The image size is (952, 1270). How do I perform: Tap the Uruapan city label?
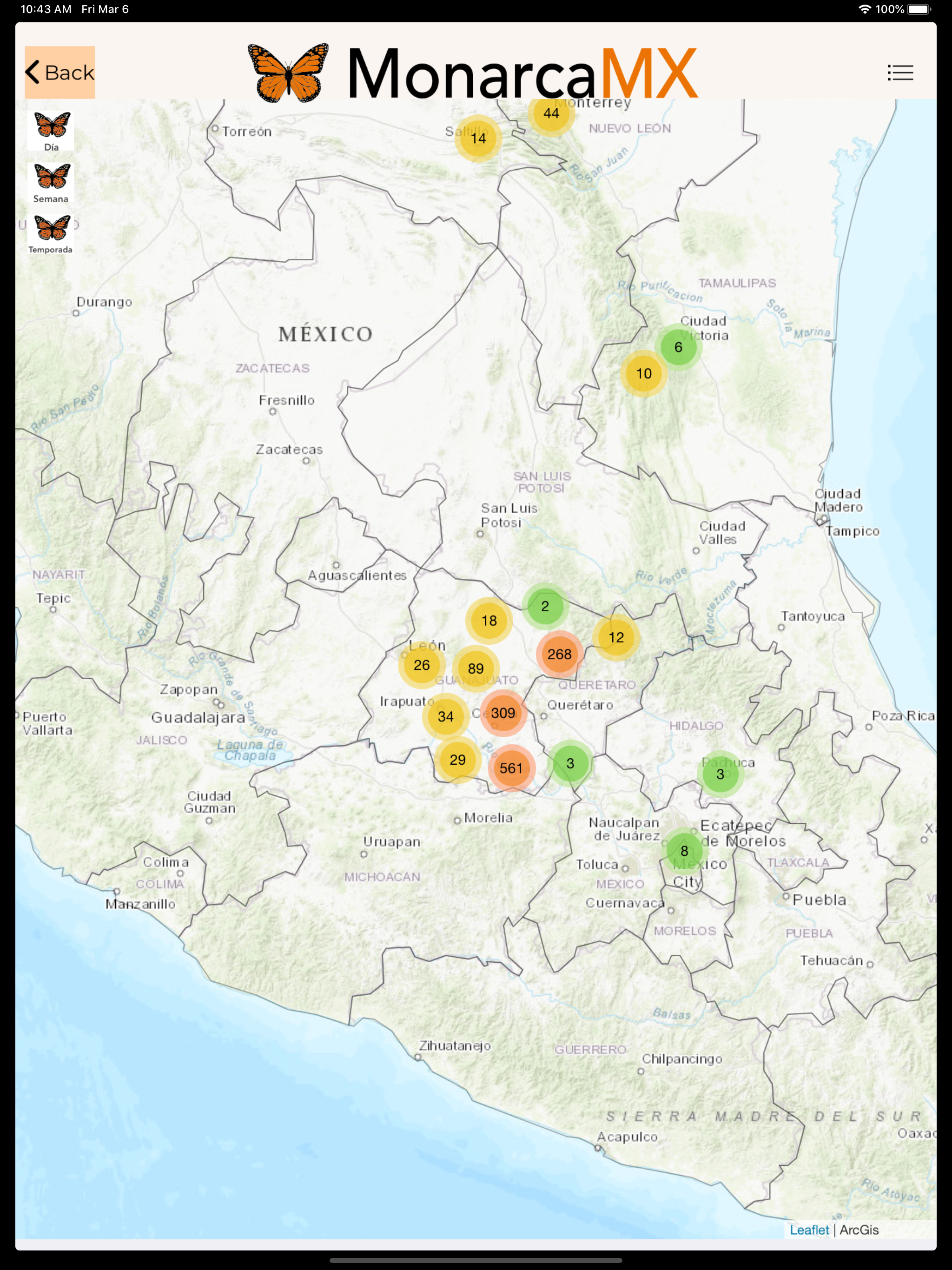(391, 841)
